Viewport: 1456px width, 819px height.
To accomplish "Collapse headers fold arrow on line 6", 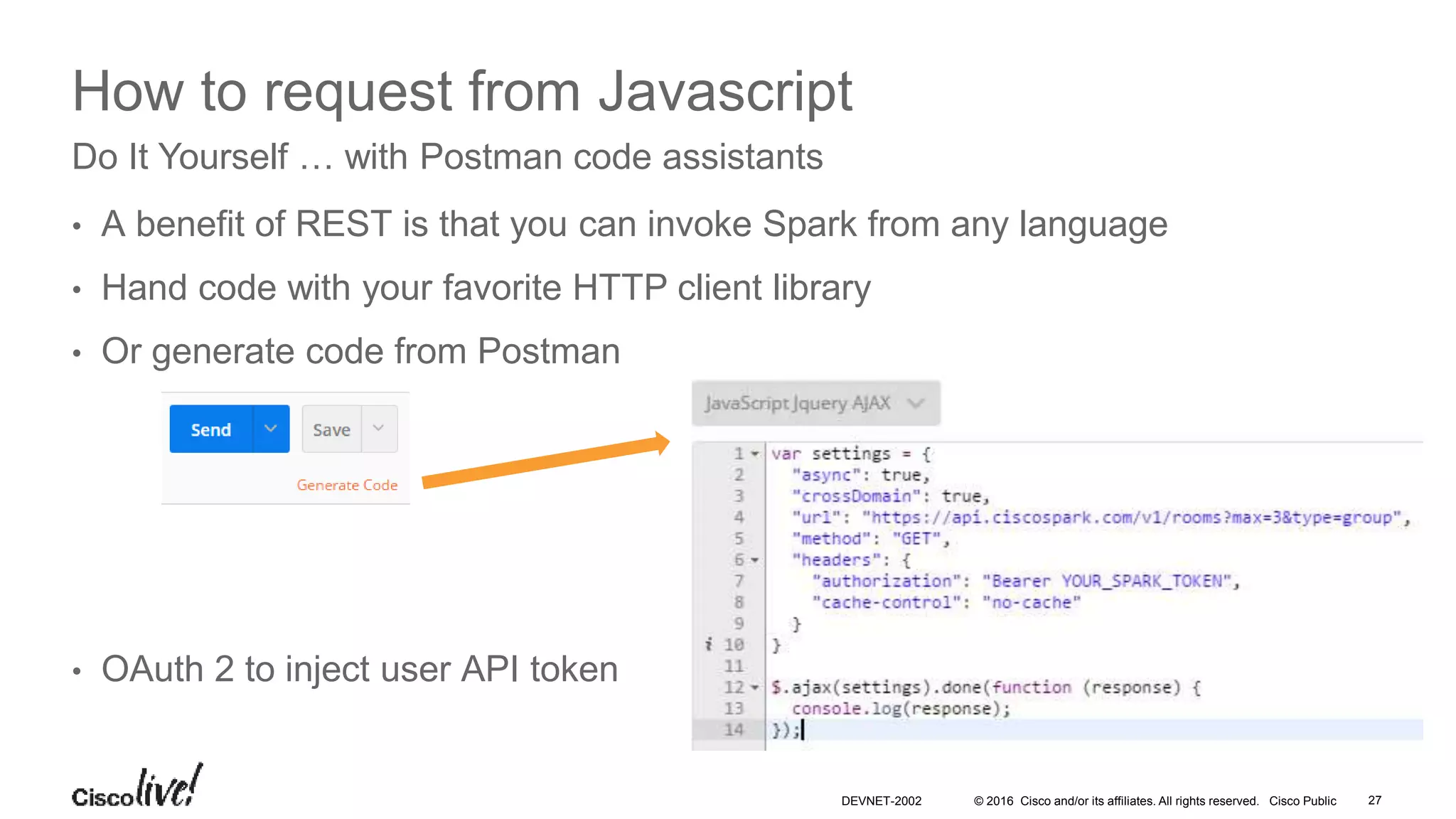I will click(x=755, y=560).
